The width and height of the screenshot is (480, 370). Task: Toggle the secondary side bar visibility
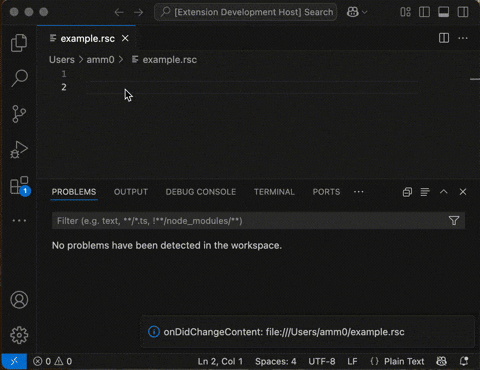click(463, 12)
